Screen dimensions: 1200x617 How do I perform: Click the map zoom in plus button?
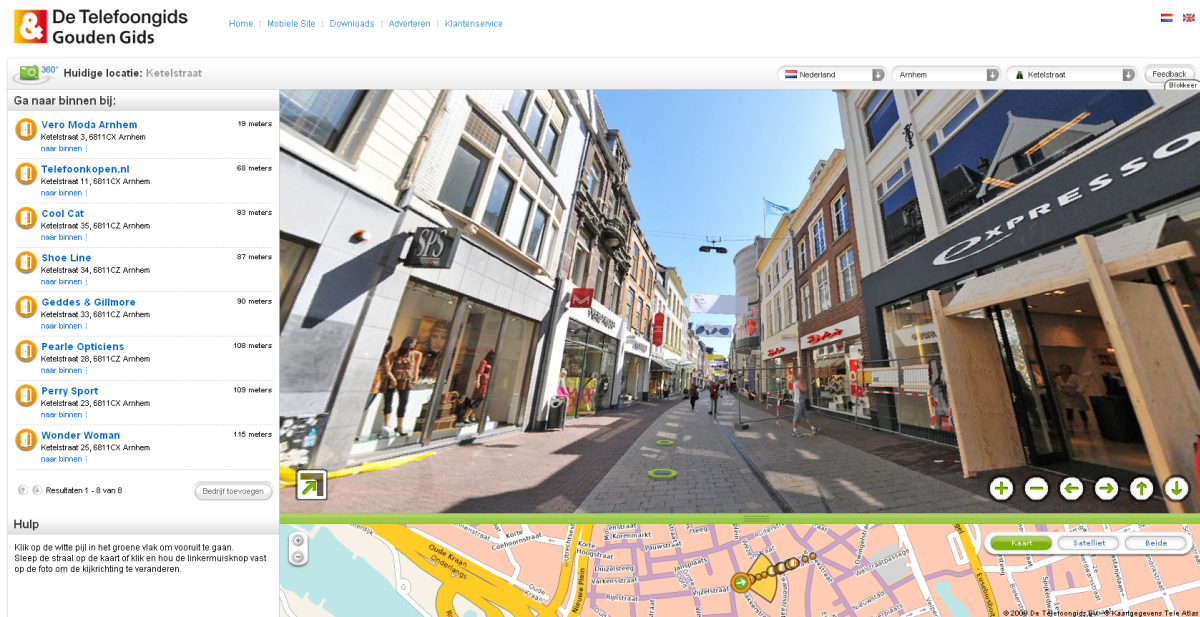[297, 540]
